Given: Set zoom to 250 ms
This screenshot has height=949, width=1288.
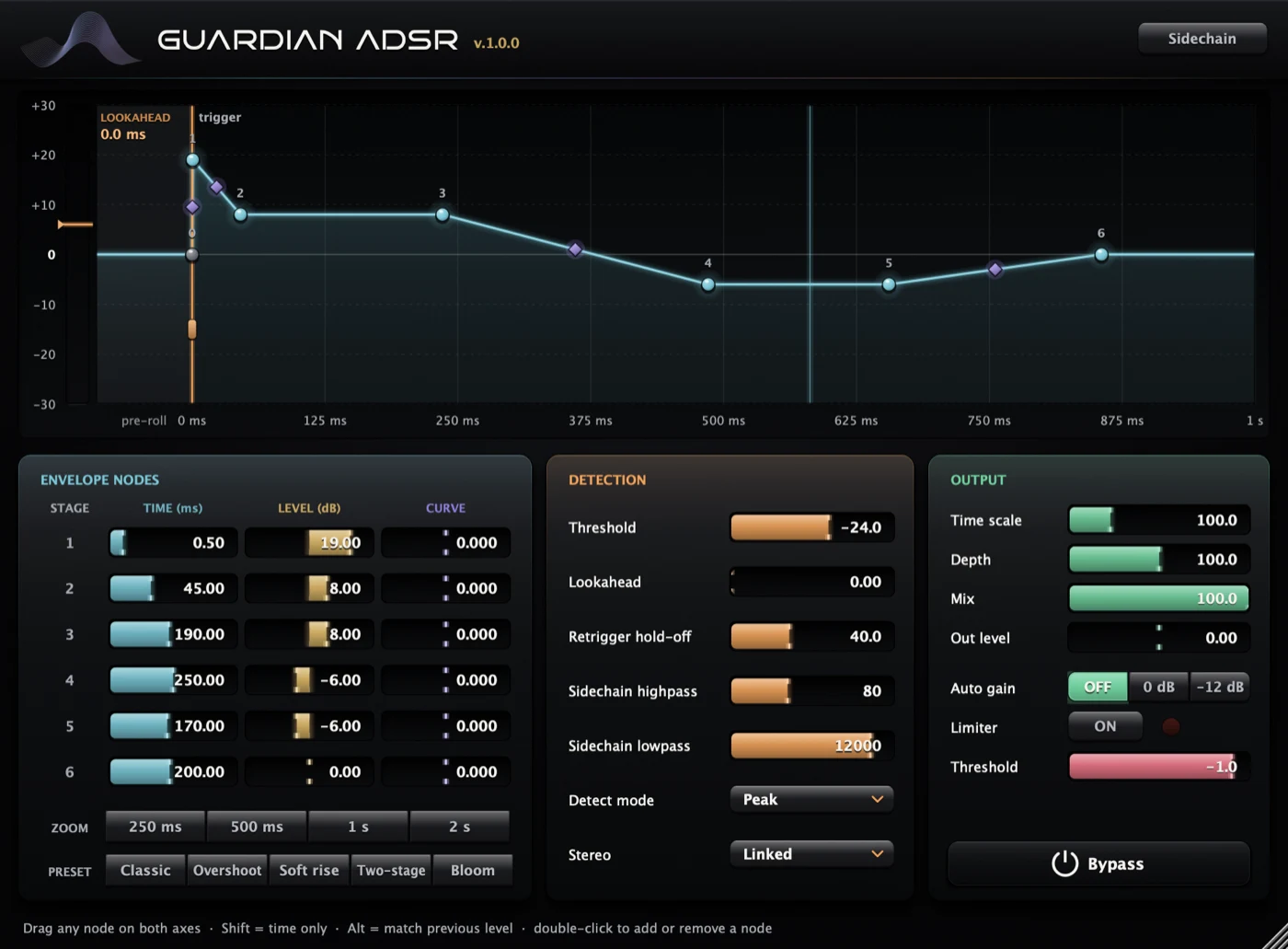Looking at the screenshot, I should coord(155,827).
